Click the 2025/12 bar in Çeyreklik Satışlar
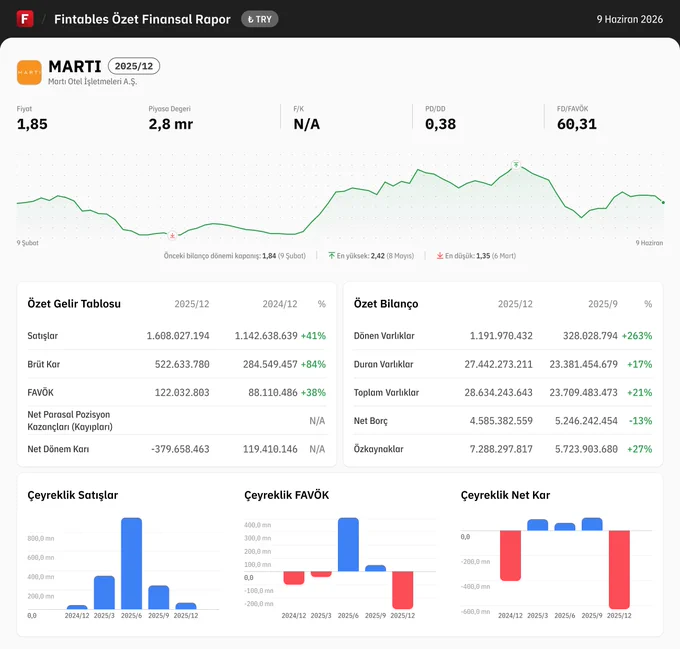 186,606
